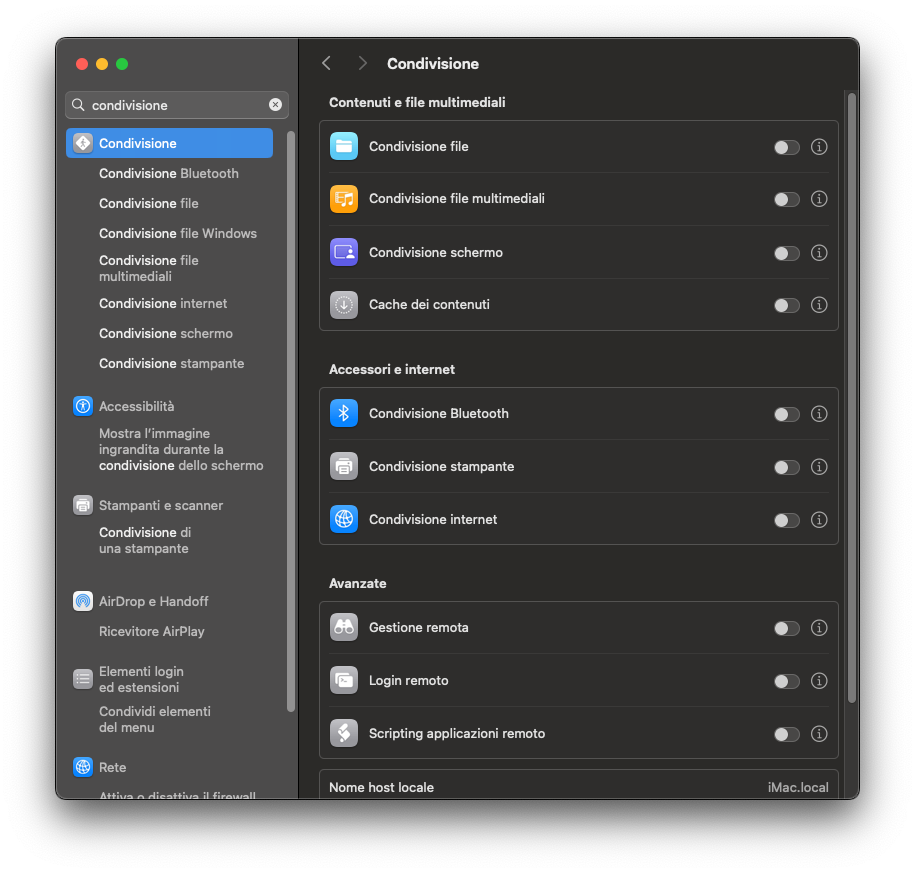
Task: Open Stampanti e scanner label
Action: coord(161,505)
